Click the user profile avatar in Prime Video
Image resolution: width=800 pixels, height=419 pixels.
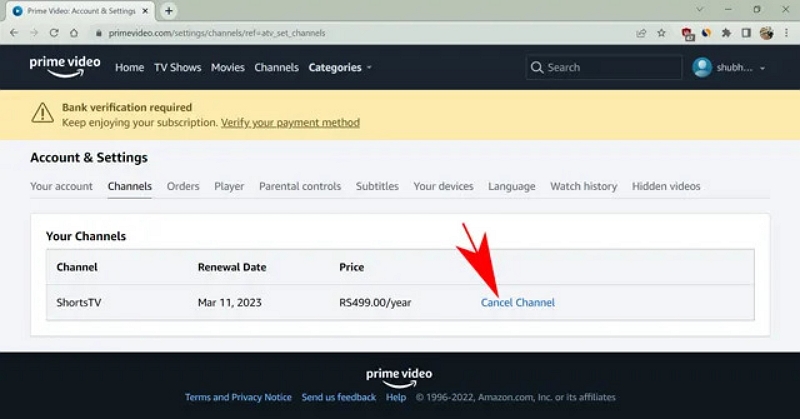(703, 68)
